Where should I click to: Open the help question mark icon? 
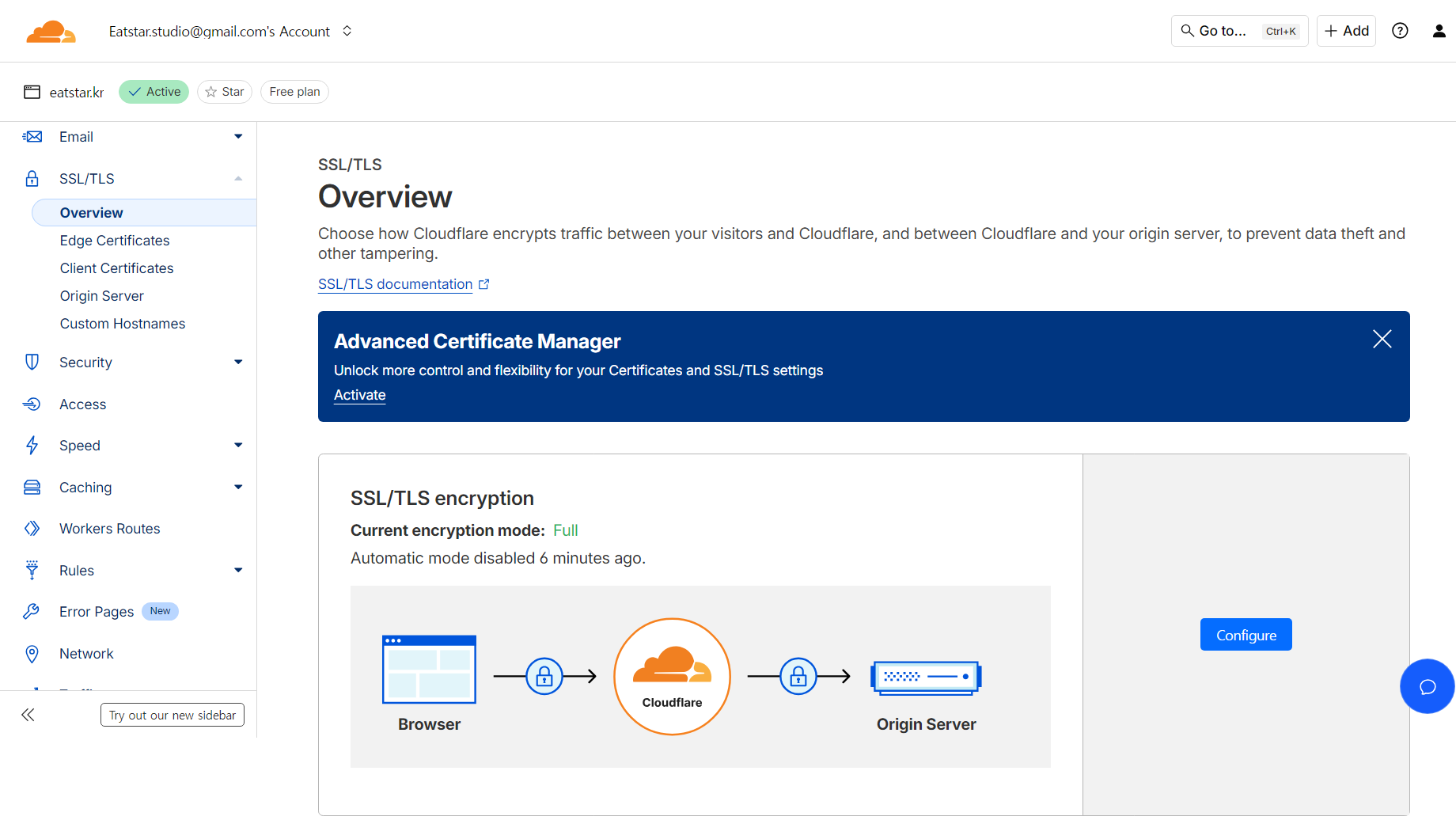[1400, 31]
